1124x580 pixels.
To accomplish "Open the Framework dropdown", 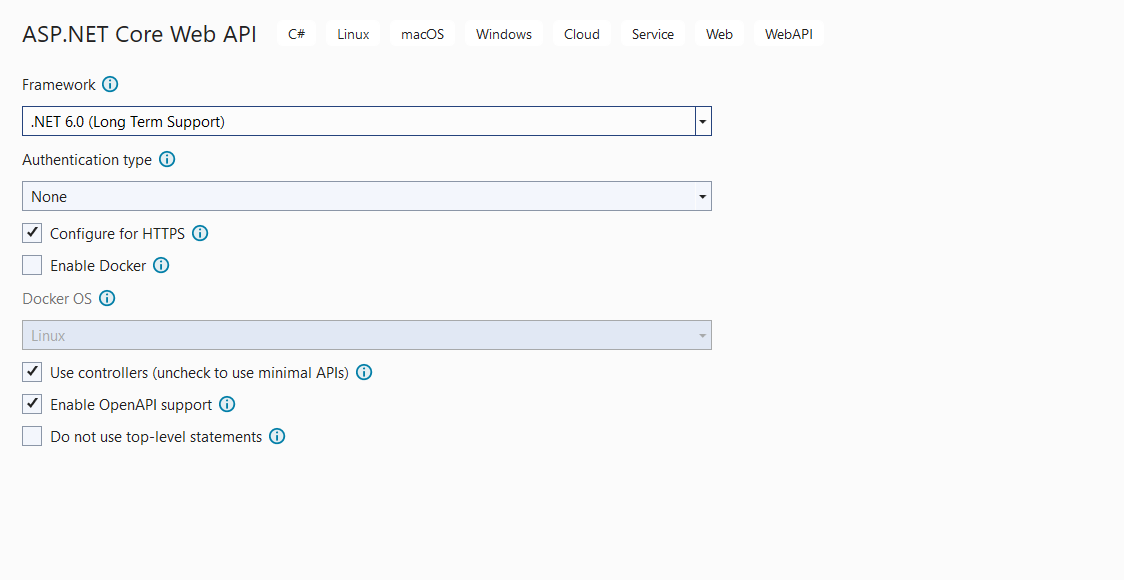I will [703, 120].
